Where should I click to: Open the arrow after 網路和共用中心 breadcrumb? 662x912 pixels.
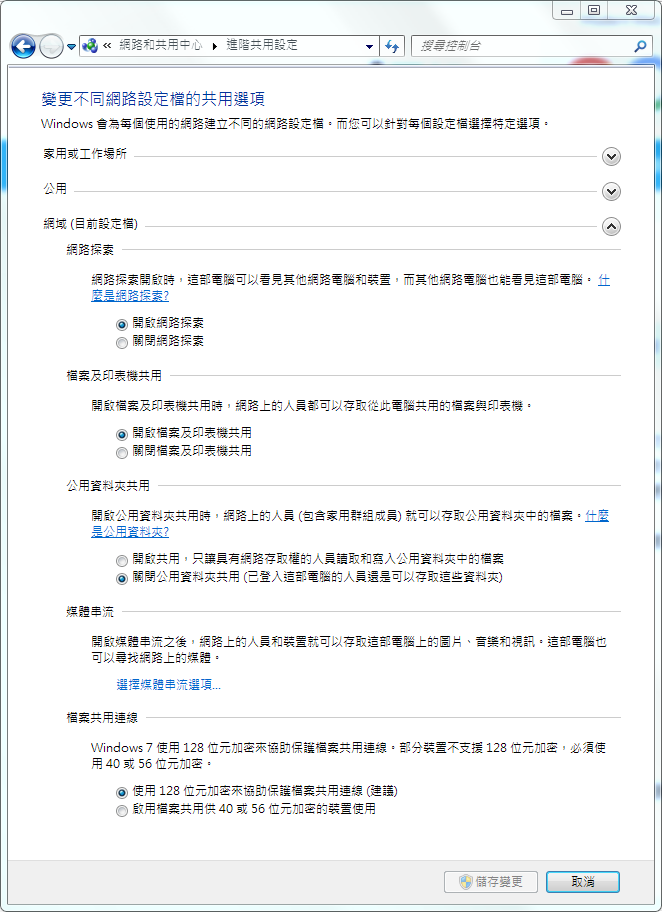(214, 46)
